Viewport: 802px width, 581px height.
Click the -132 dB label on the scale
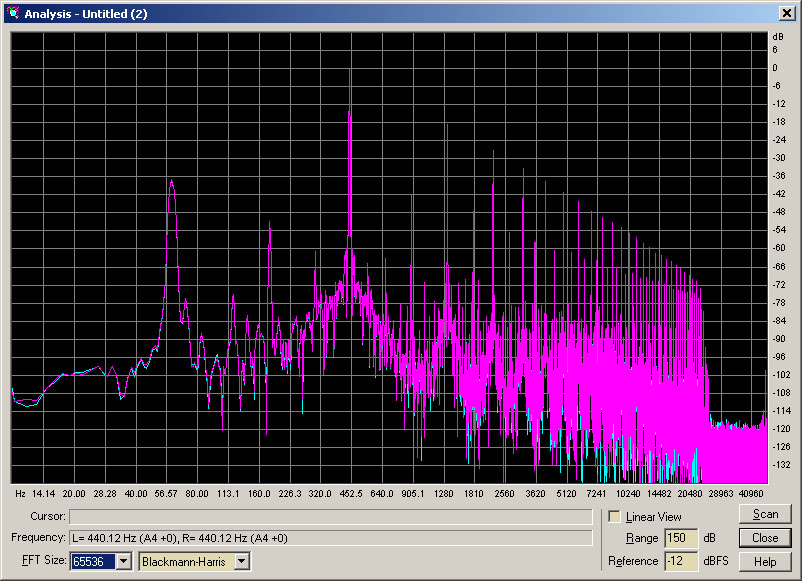779,464
